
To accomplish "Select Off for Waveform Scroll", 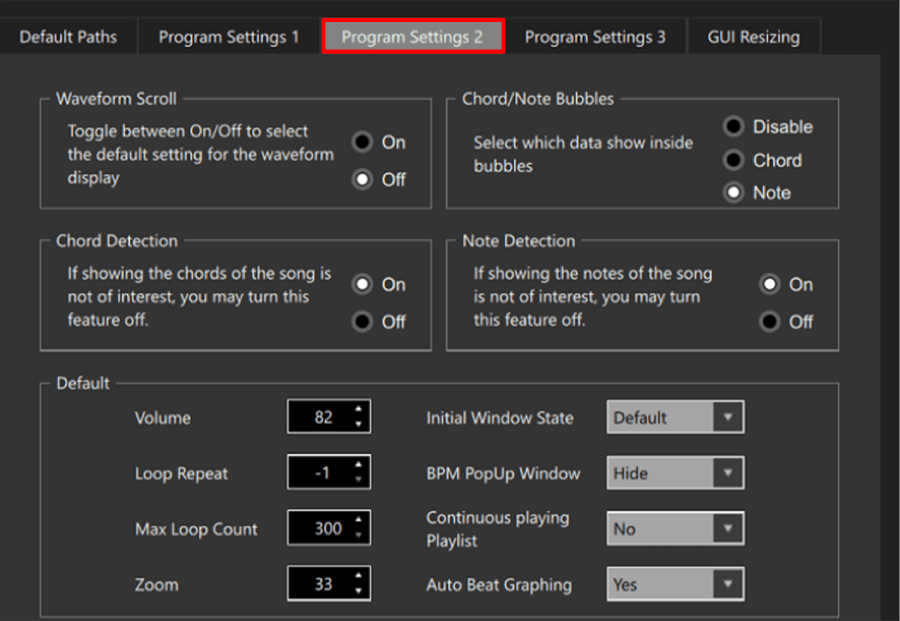I will point(364,180).
